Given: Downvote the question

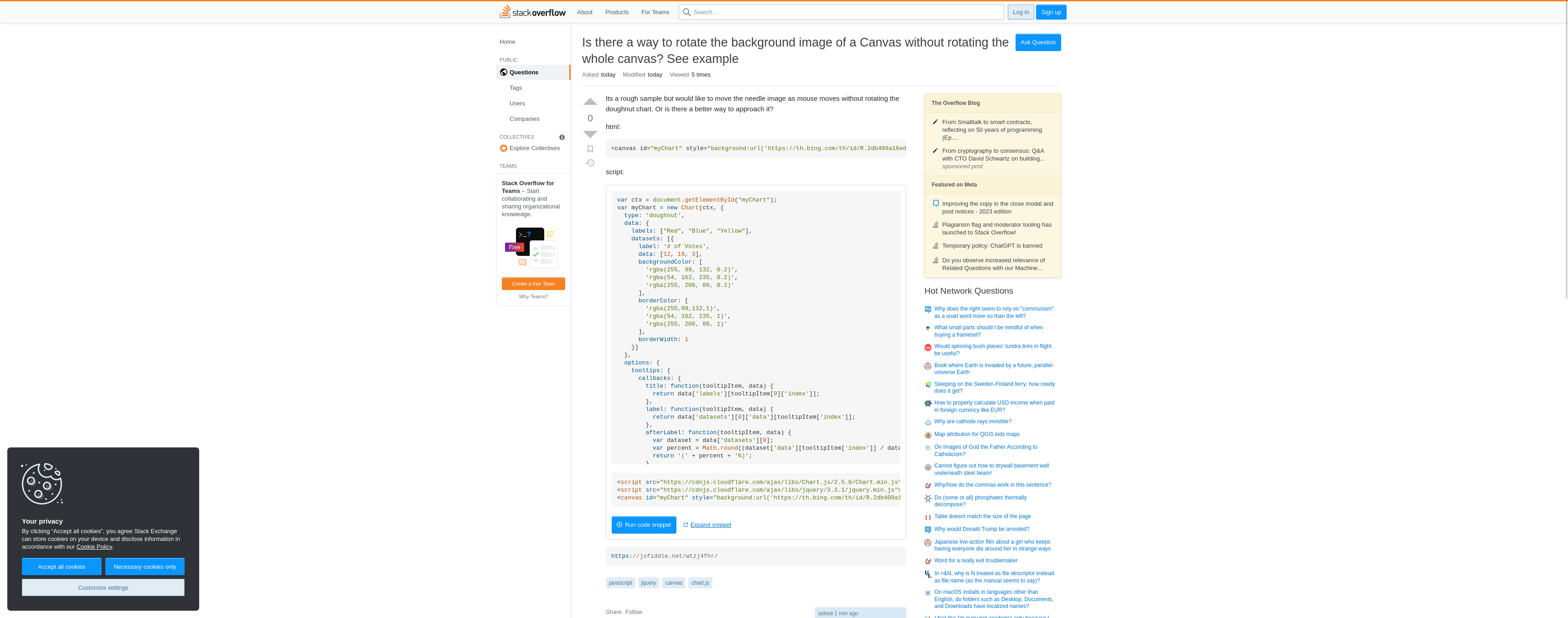Looking at the screenshot, I should pos(590,134).
